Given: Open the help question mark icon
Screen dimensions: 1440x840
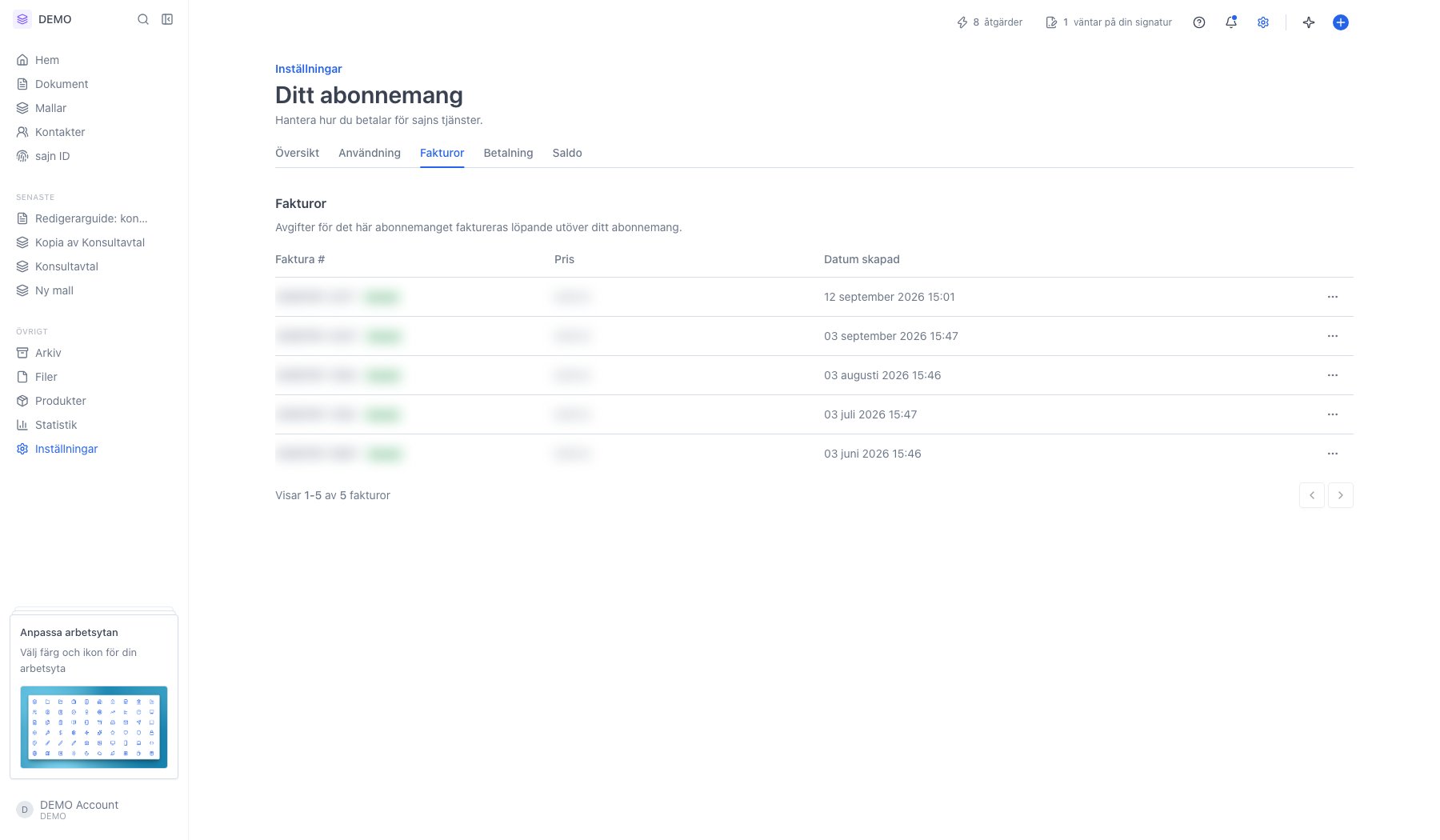Looking at the screenshot, I should [1199, 22].
